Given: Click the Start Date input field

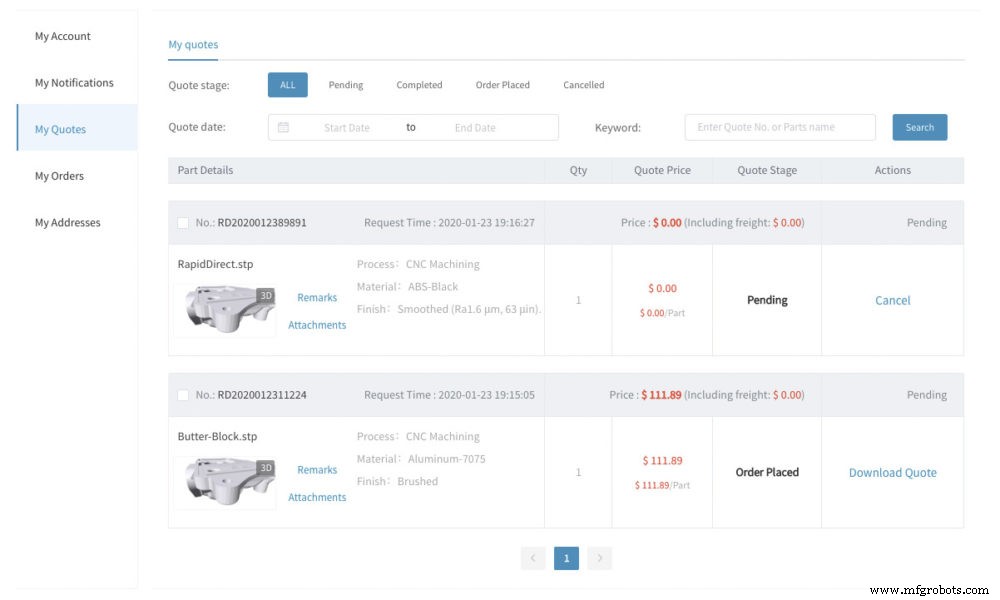Looking at the screenshot, I should click(x=345, y=127).
